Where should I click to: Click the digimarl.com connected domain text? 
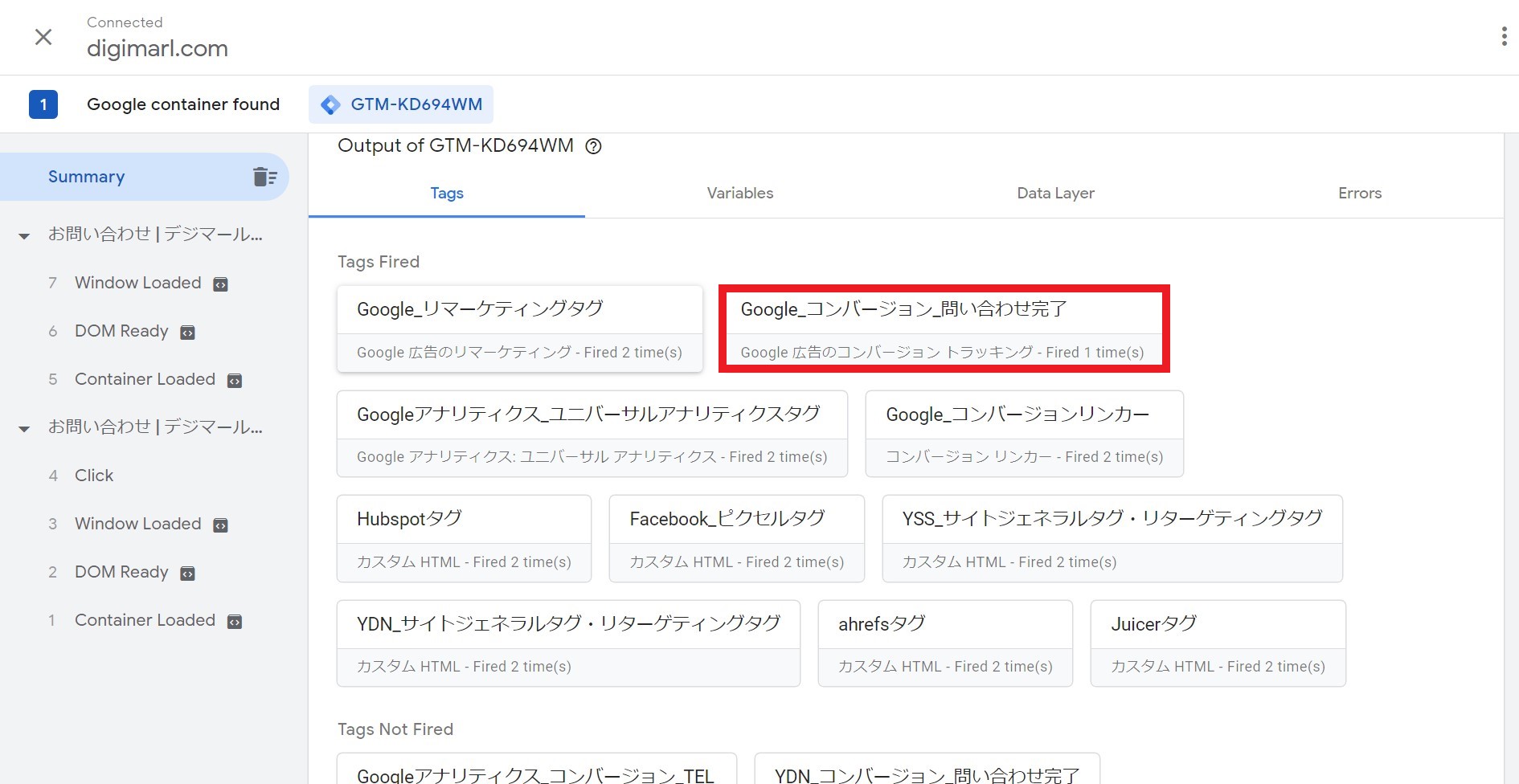click(x=158, y=49)
